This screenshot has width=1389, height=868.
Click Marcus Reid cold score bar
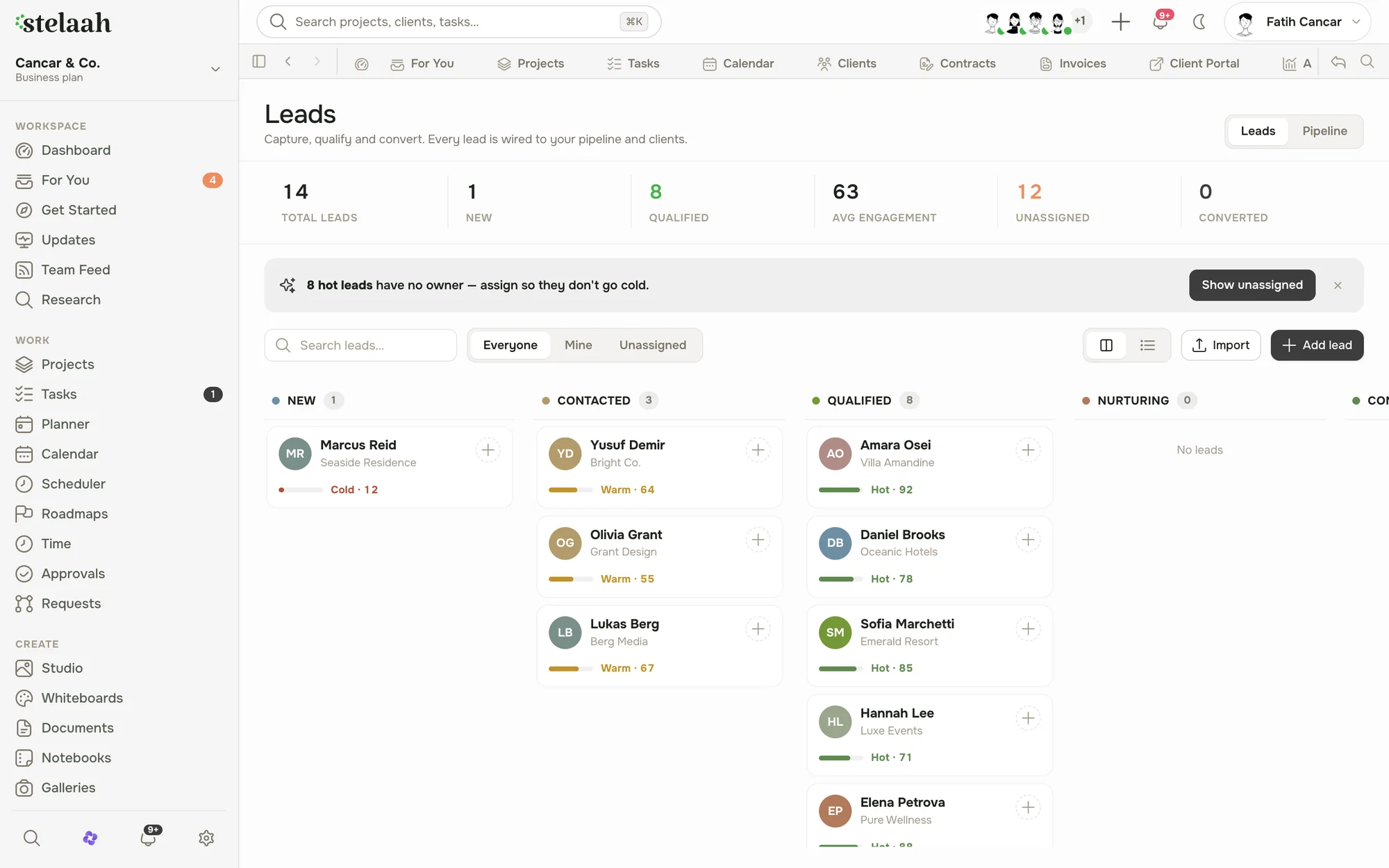pos(301,490)
